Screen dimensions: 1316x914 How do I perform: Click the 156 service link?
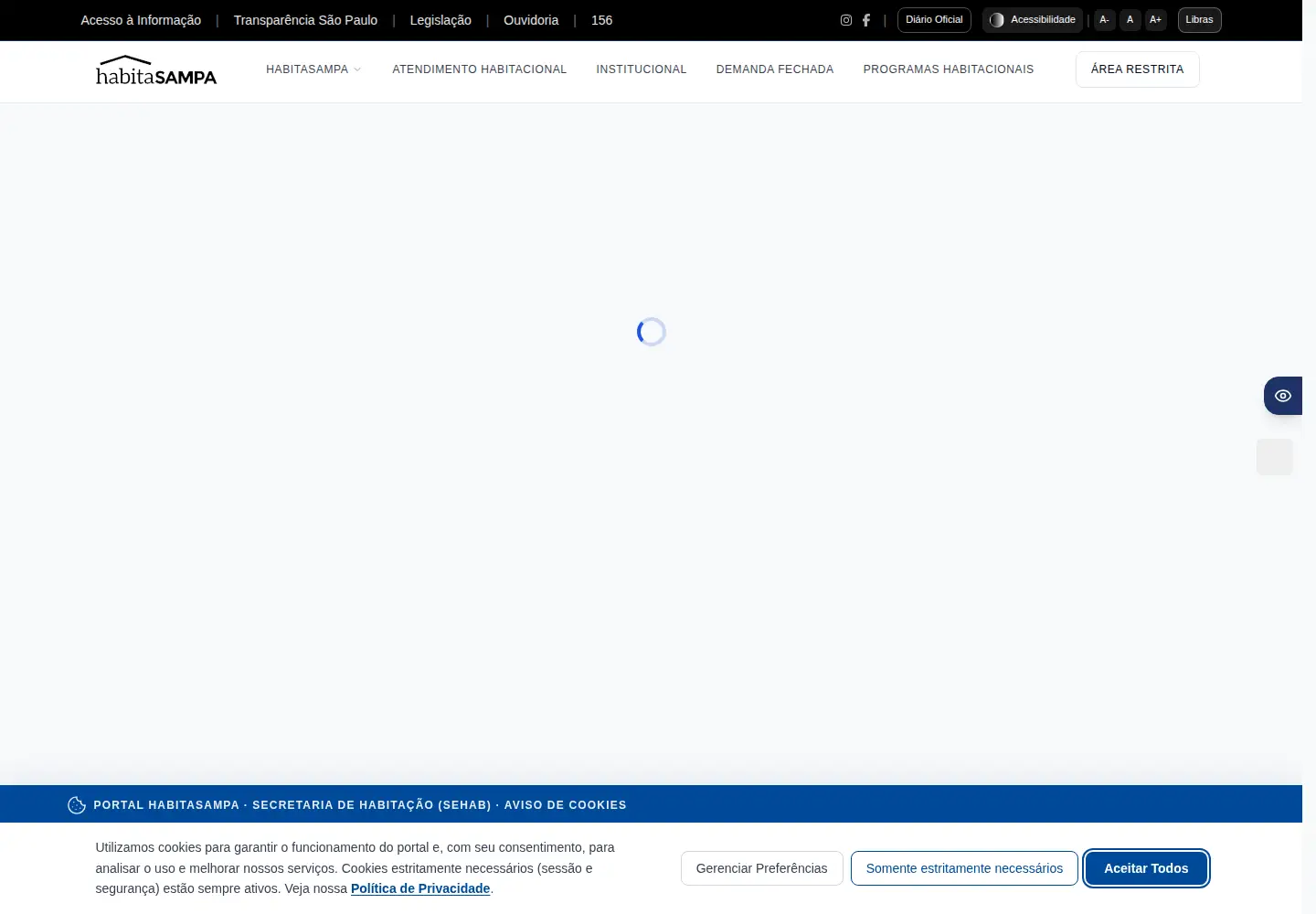coord(601,20)
